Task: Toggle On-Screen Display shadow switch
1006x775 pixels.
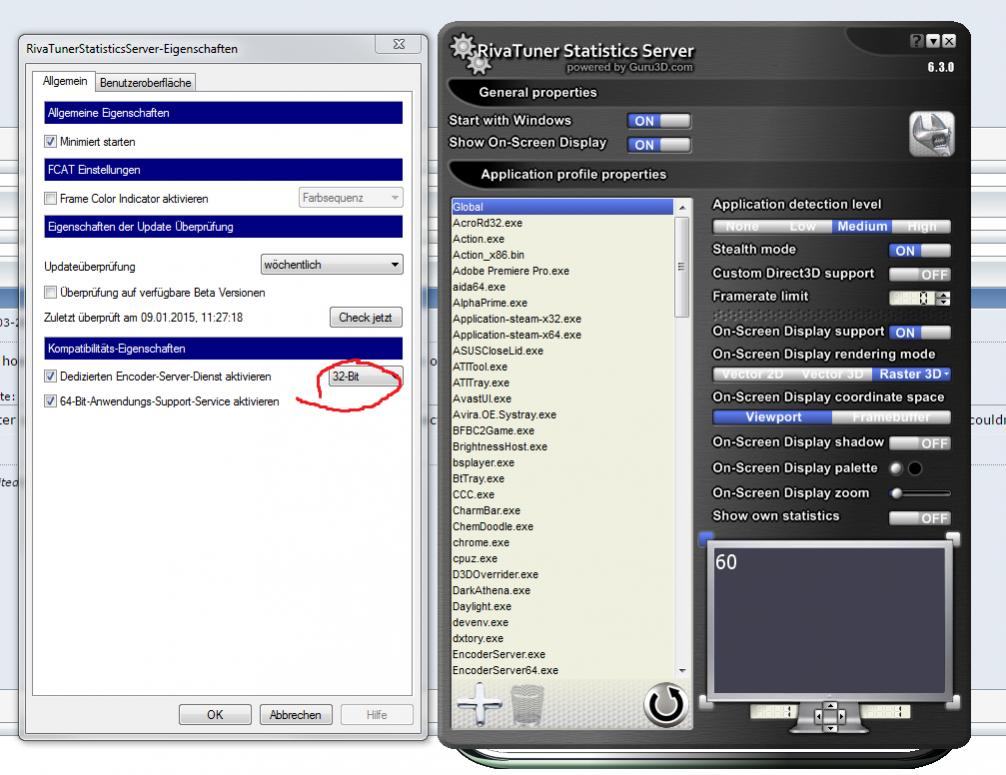Action: pyautogui.click(x=920, y=443)
